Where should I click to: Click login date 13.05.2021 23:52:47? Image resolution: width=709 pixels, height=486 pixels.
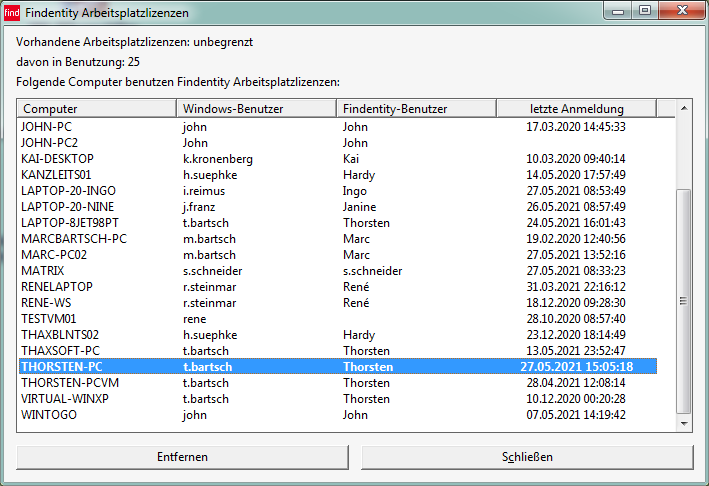click(x=576, y=351)
